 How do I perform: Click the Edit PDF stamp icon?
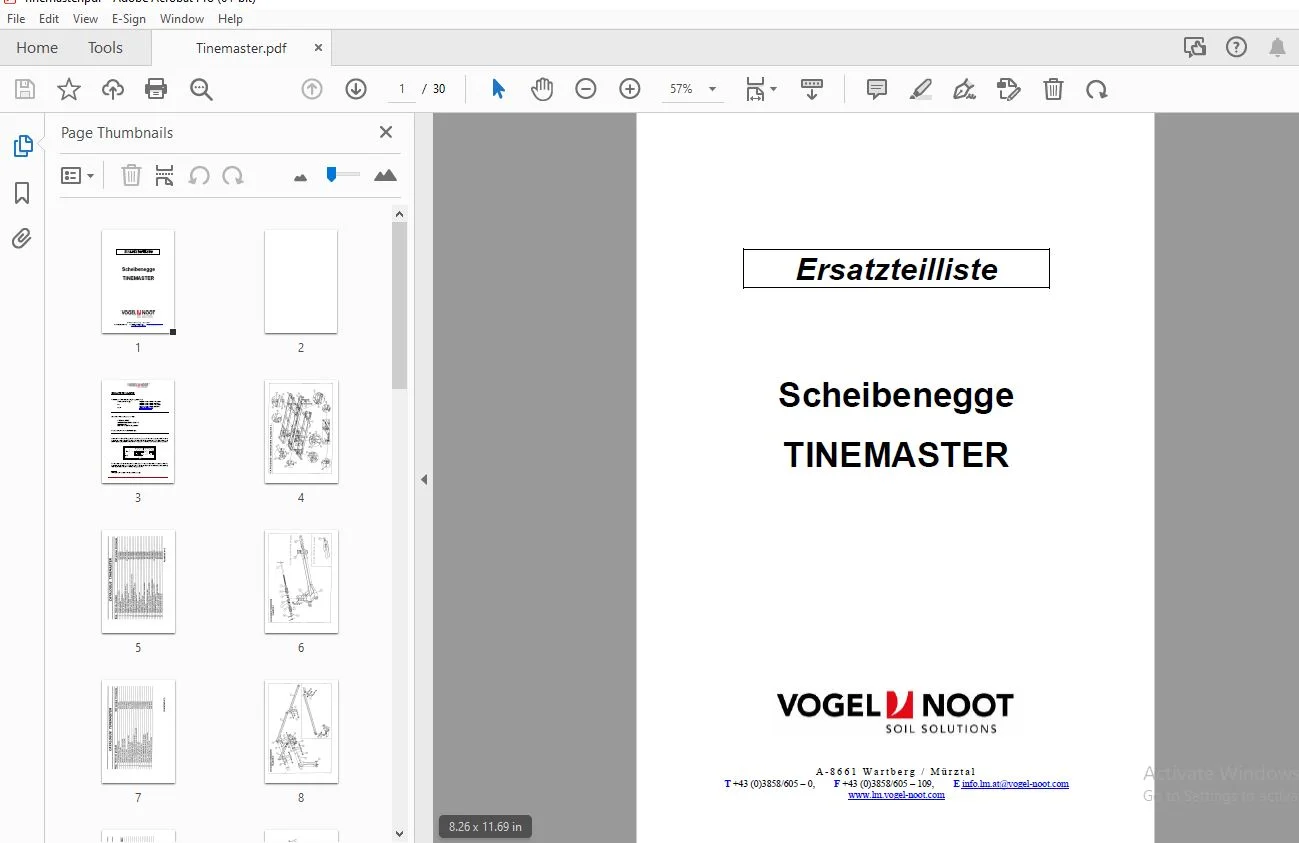pyautogui.click(x=1009, y=89)
